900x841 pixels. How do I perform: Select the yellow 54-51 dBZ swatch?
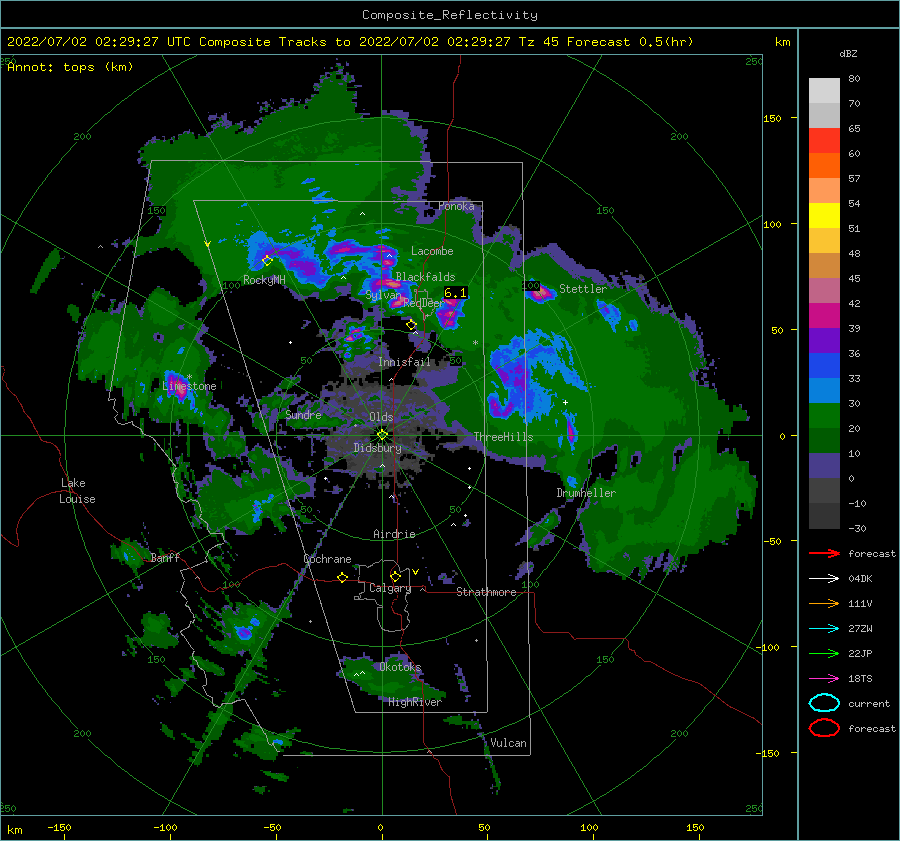click(824, 215)
